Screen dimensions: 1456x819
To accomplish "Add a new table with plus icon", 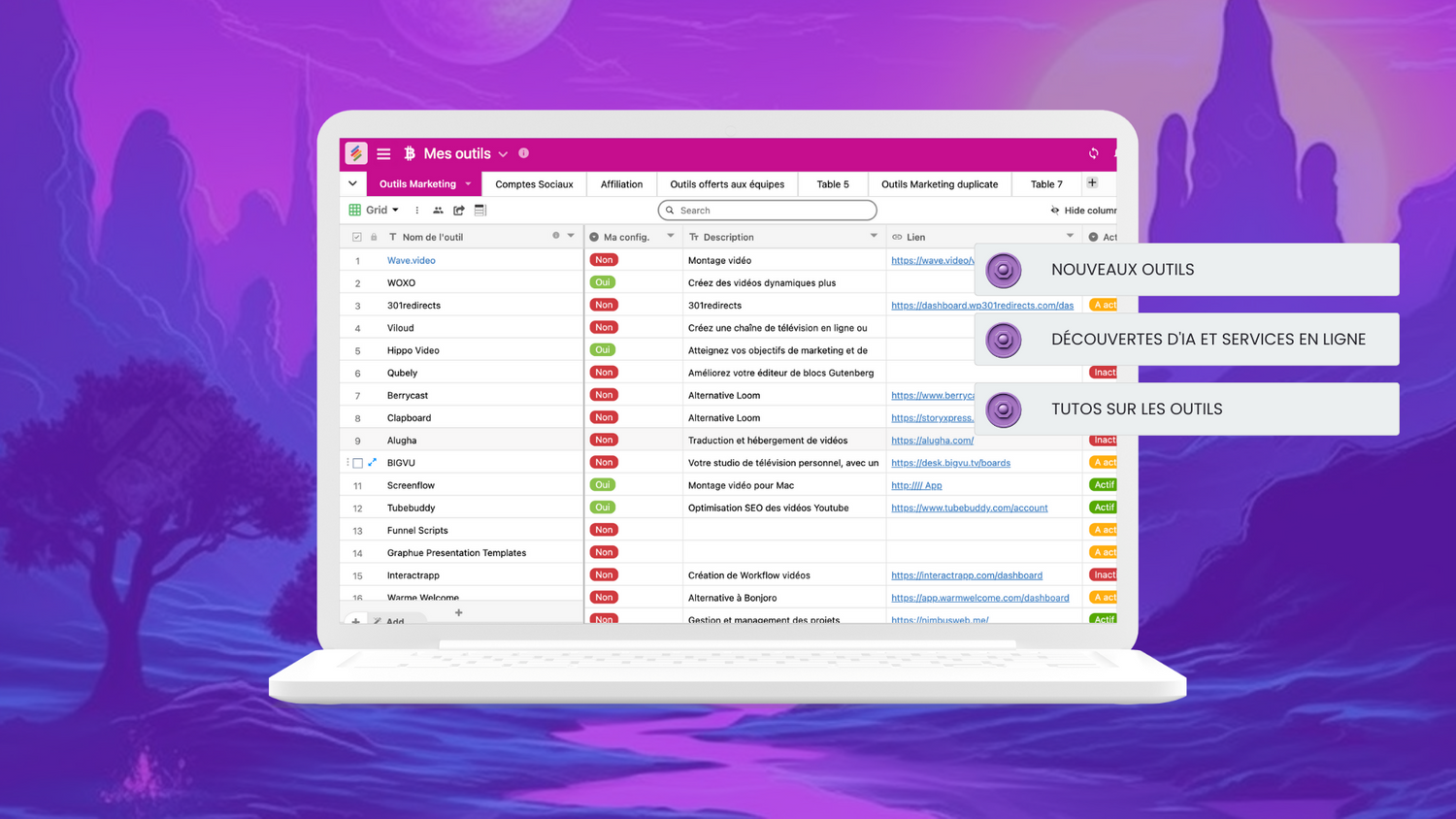I will coord(1092,183).
